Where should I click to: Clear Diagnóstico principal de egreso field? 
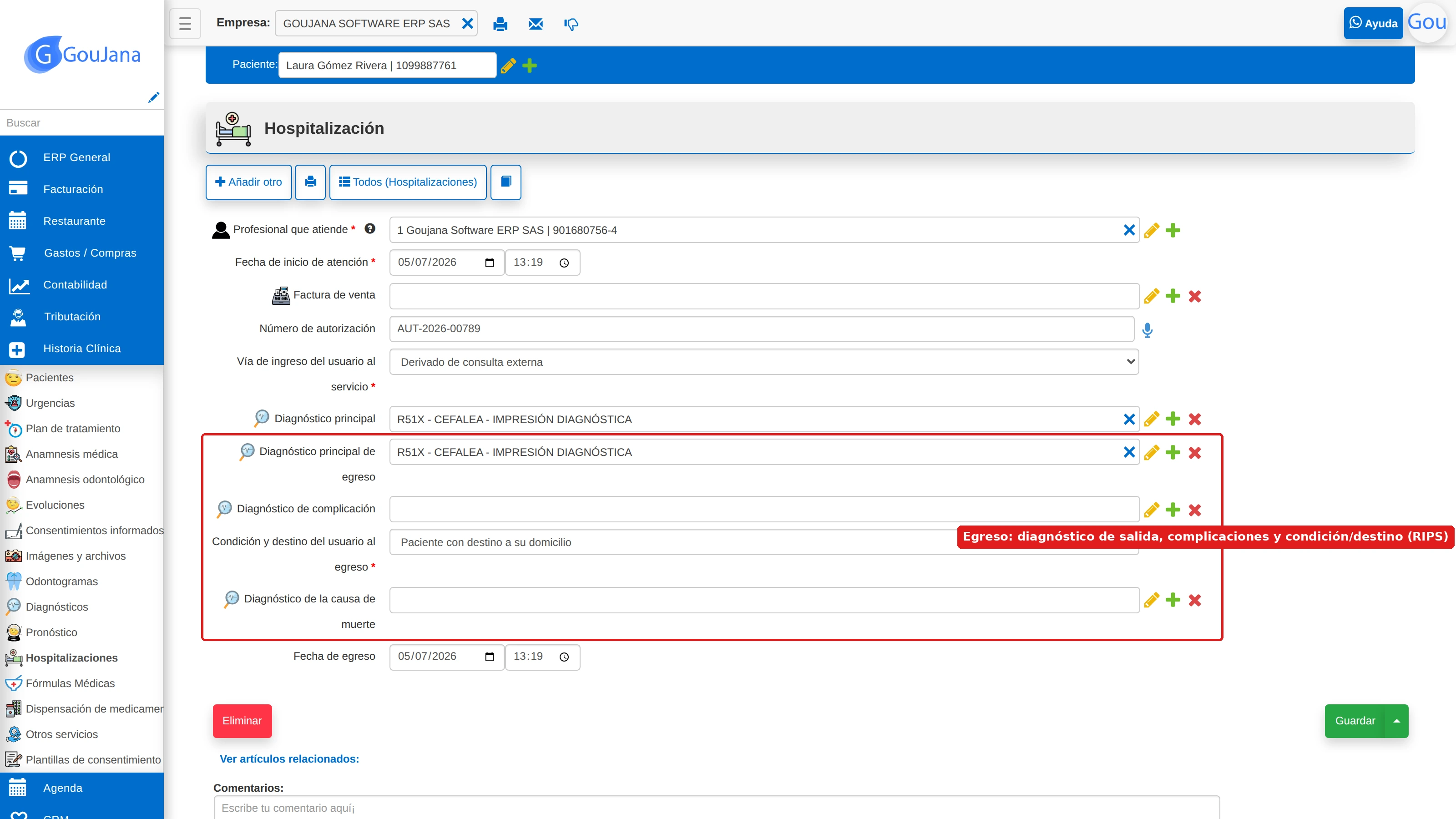click(x=1129, y=452)
